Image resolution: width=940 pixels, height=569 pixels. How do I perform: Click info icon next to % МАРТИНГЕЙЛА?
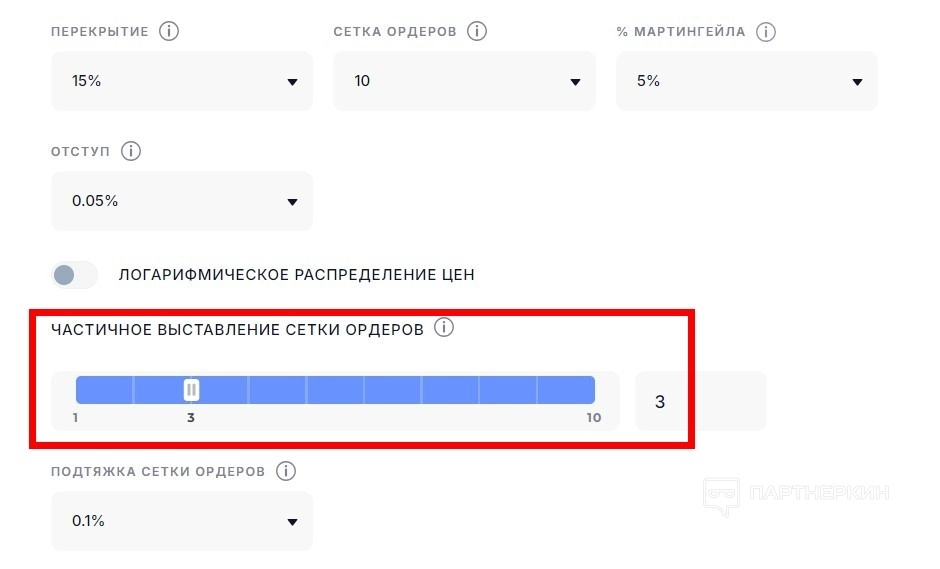pyautogui.click(x=766, y=31)
